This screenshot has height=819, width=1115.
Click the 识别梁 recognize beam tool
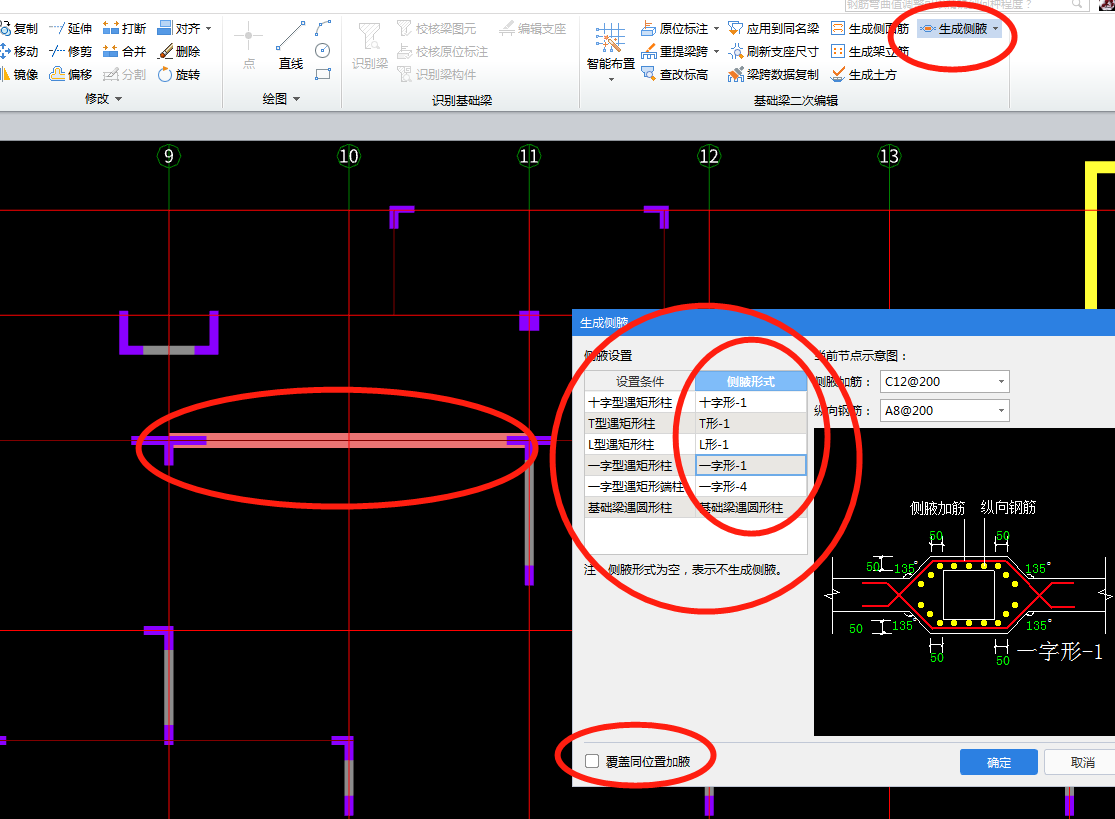click(x=370, y=46)
